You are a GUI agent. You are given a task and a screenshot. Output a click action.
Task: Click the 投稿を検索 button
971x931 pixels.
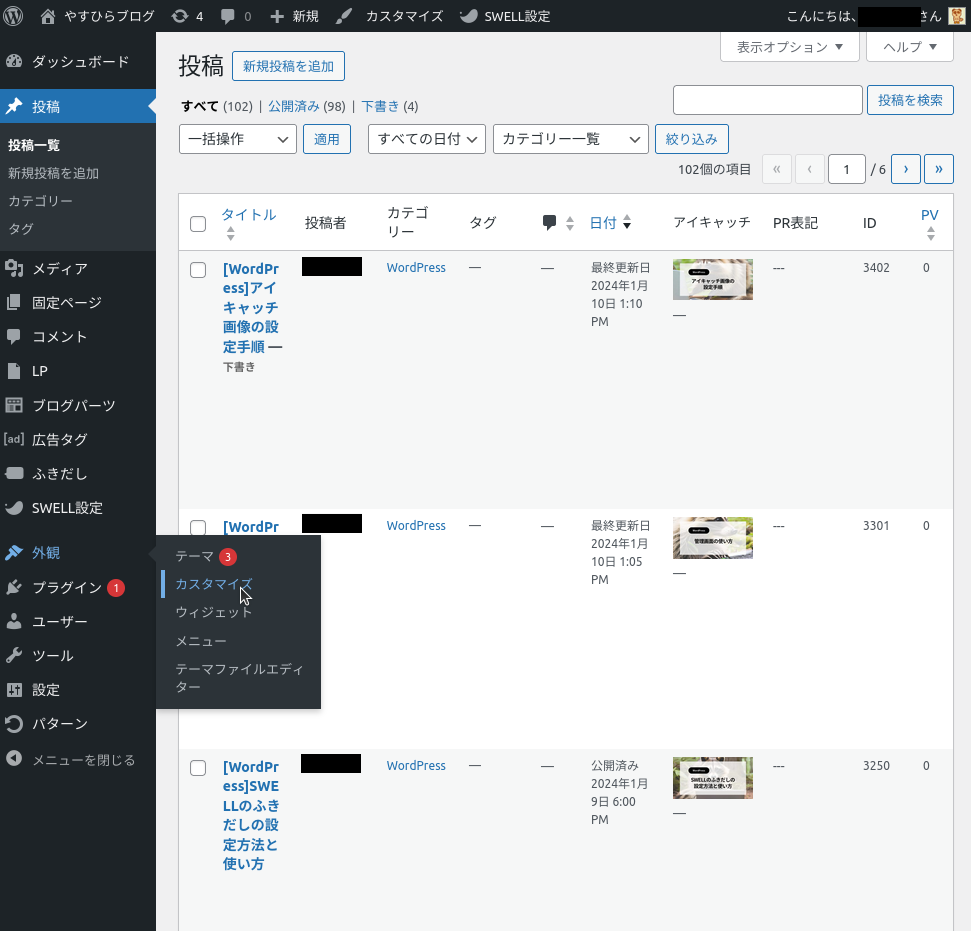pyautogui.click(x=910, y=100)
